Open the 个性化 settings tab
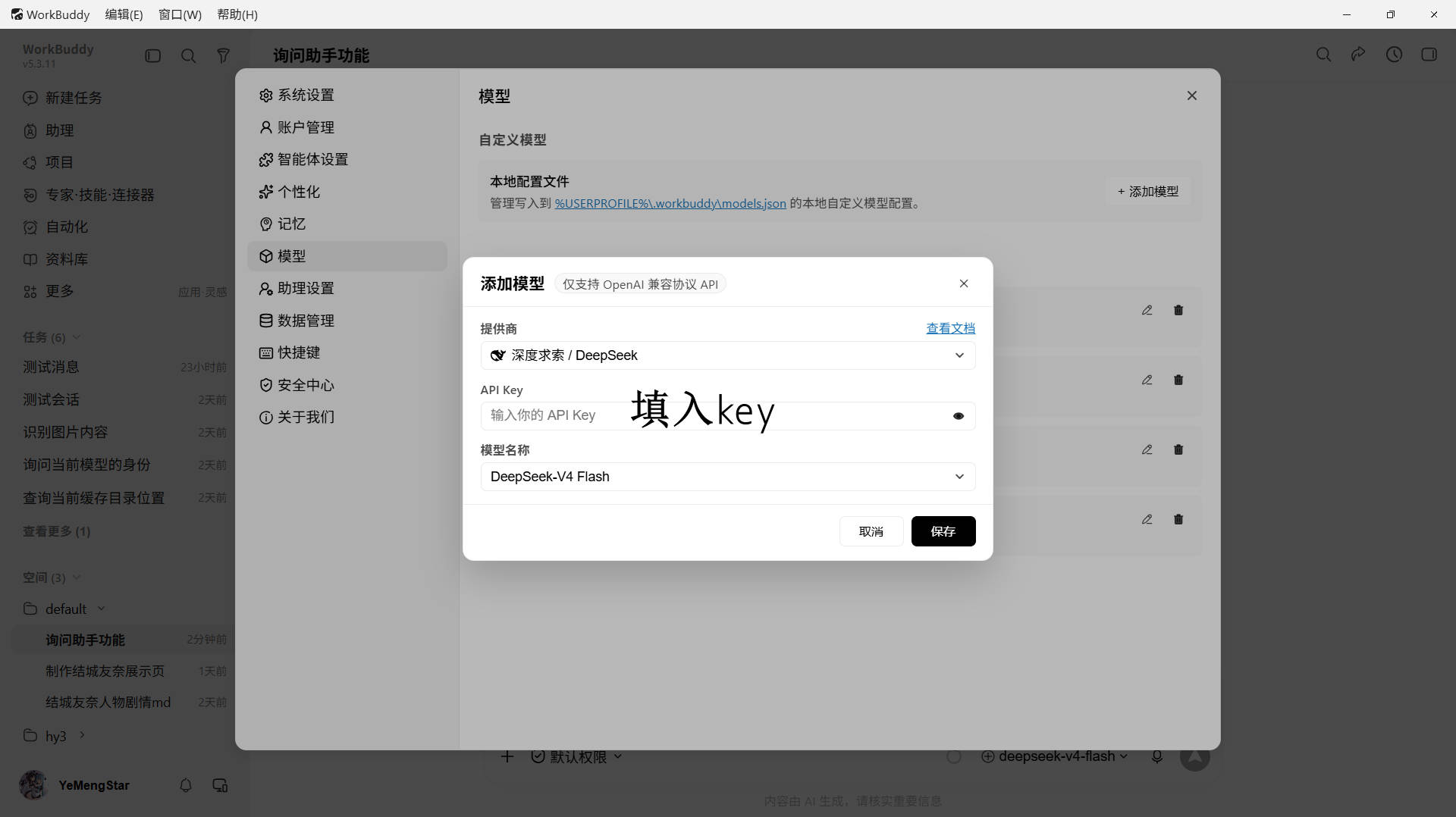 [347, 192]
